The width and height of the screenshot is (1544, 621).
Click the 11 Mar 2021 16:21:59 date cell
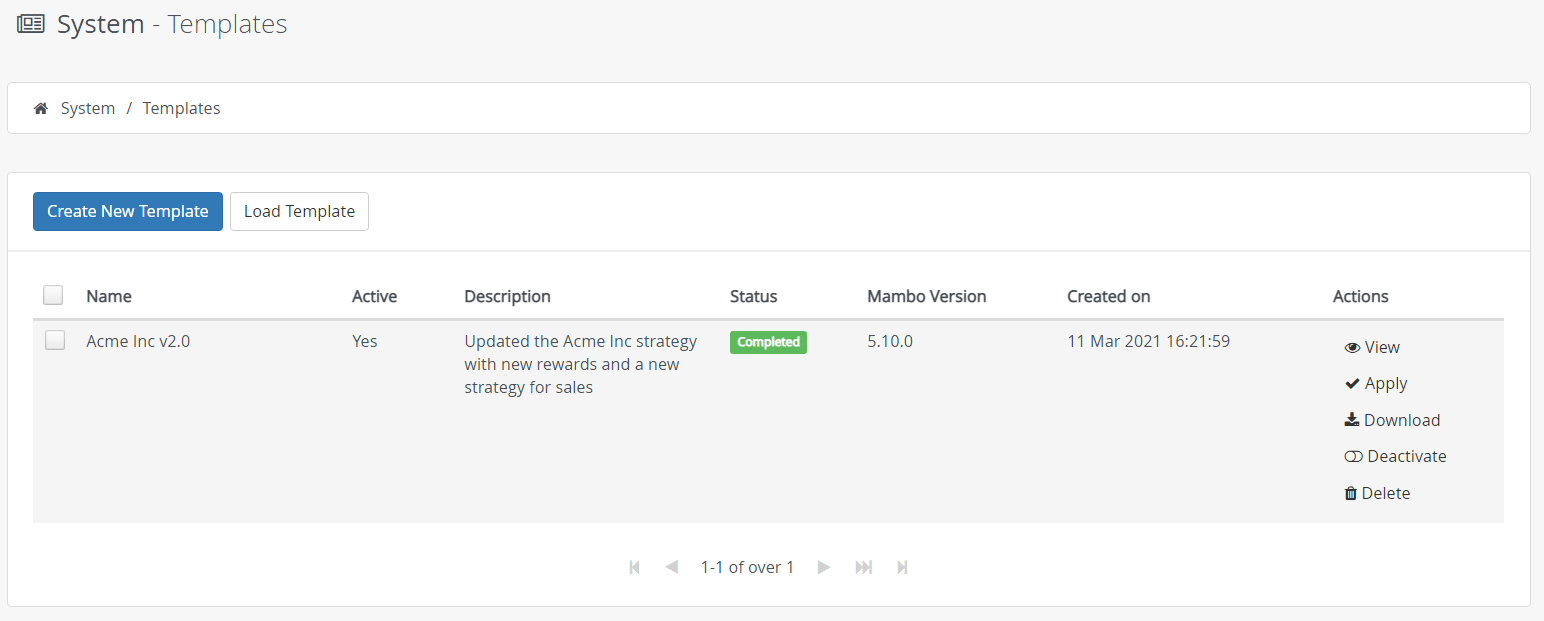[x=1148, y=341]
